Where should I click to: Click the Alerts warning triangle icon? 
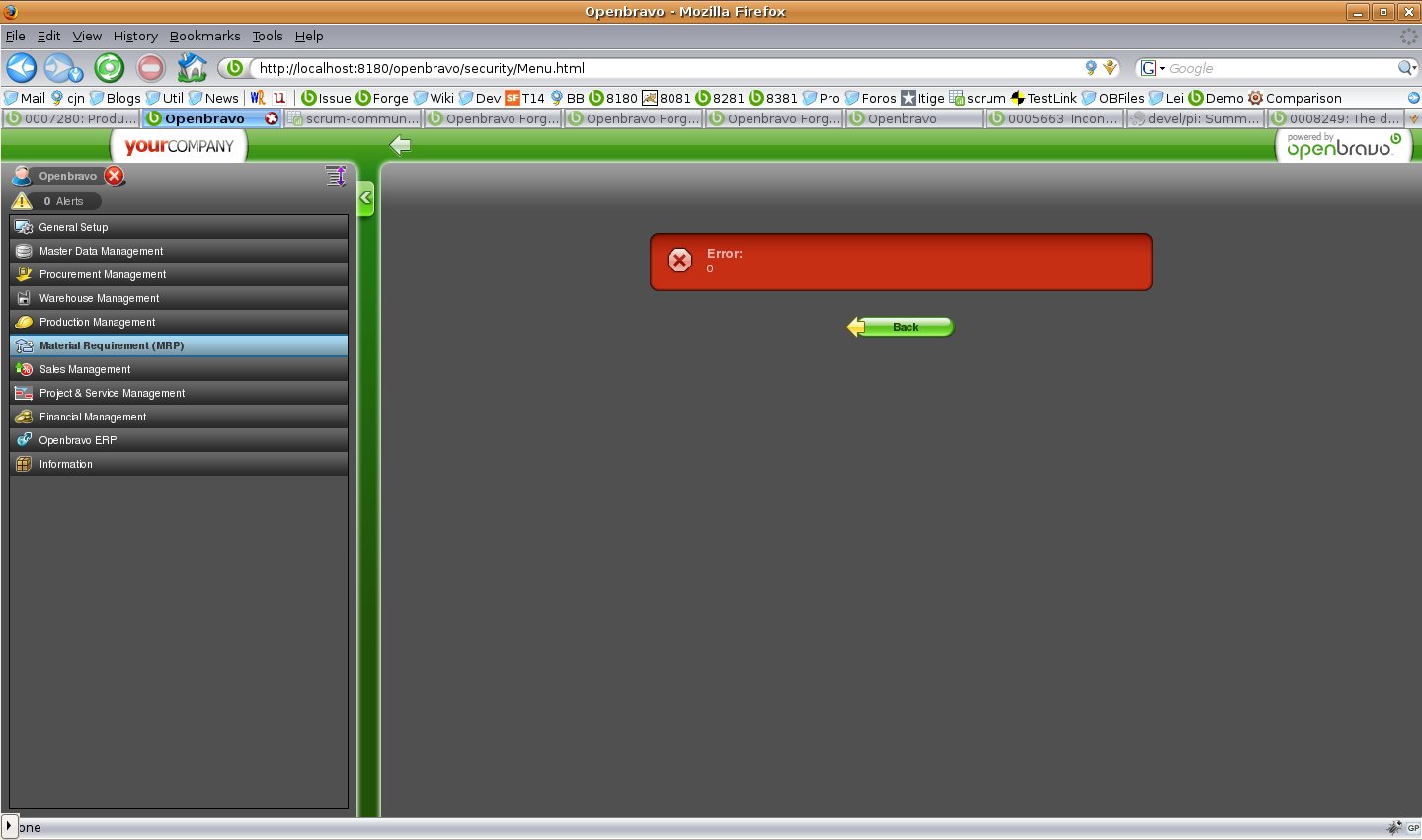coord(22,200)
